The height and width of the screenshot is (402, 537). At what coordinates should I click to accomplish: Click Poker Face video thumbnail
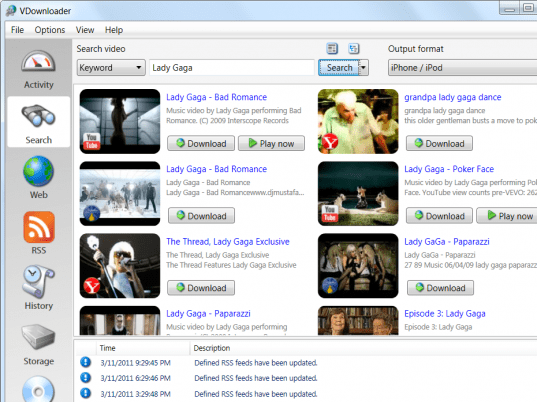coord(358,193)
